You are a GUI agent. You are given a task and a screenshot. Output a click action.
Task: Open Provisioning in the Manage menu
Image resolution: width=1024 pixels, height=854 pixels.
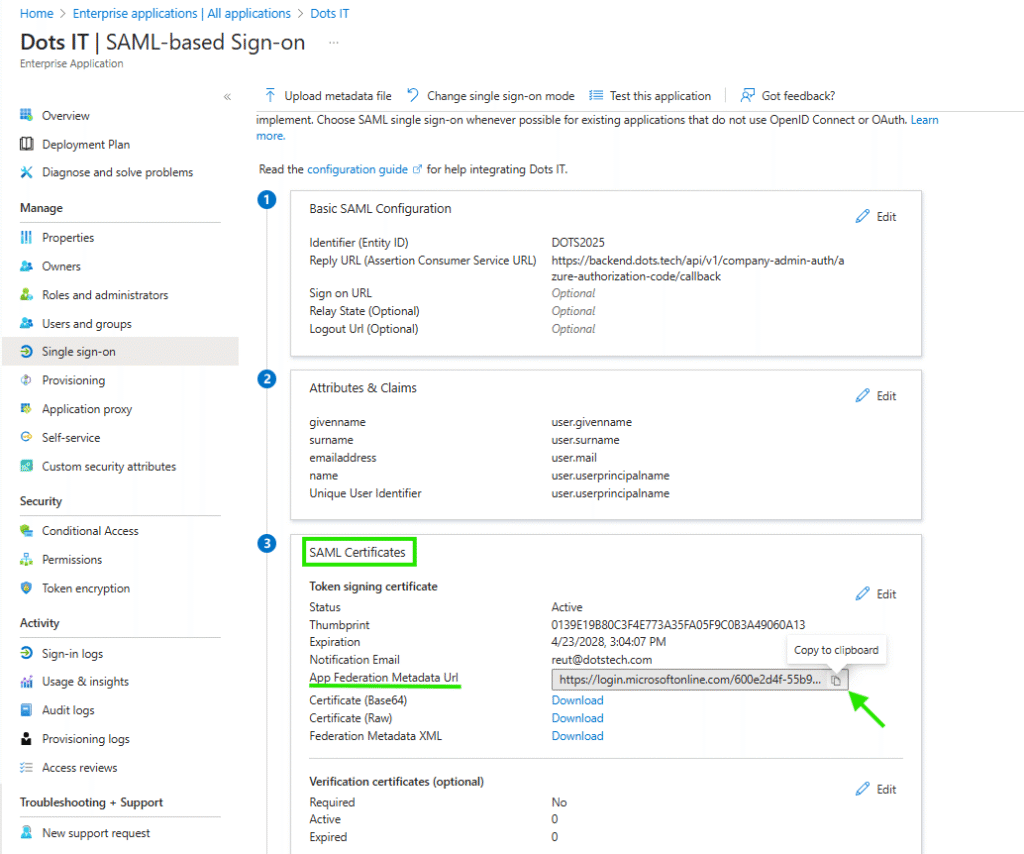click(x=73, y=381)
